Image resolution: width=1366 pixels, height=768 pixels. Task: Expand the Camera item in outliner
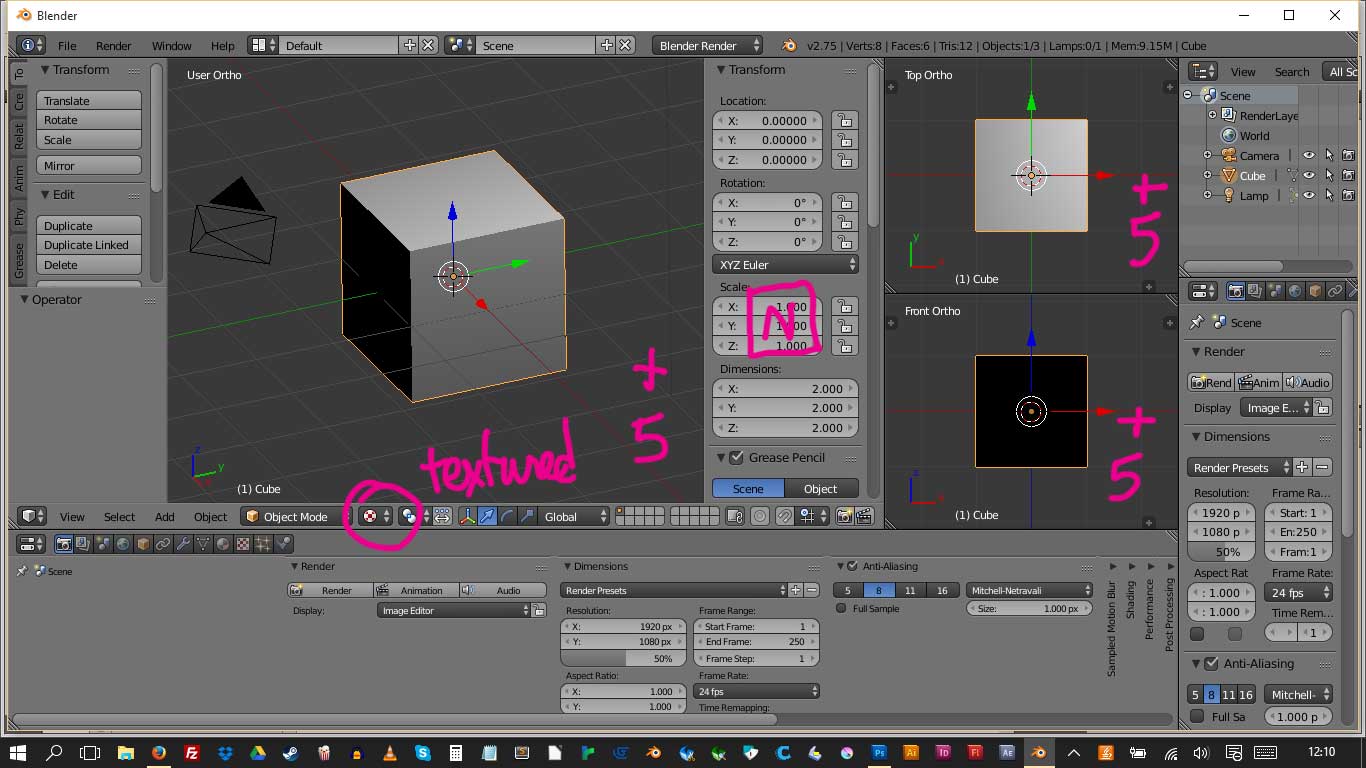1207,155
